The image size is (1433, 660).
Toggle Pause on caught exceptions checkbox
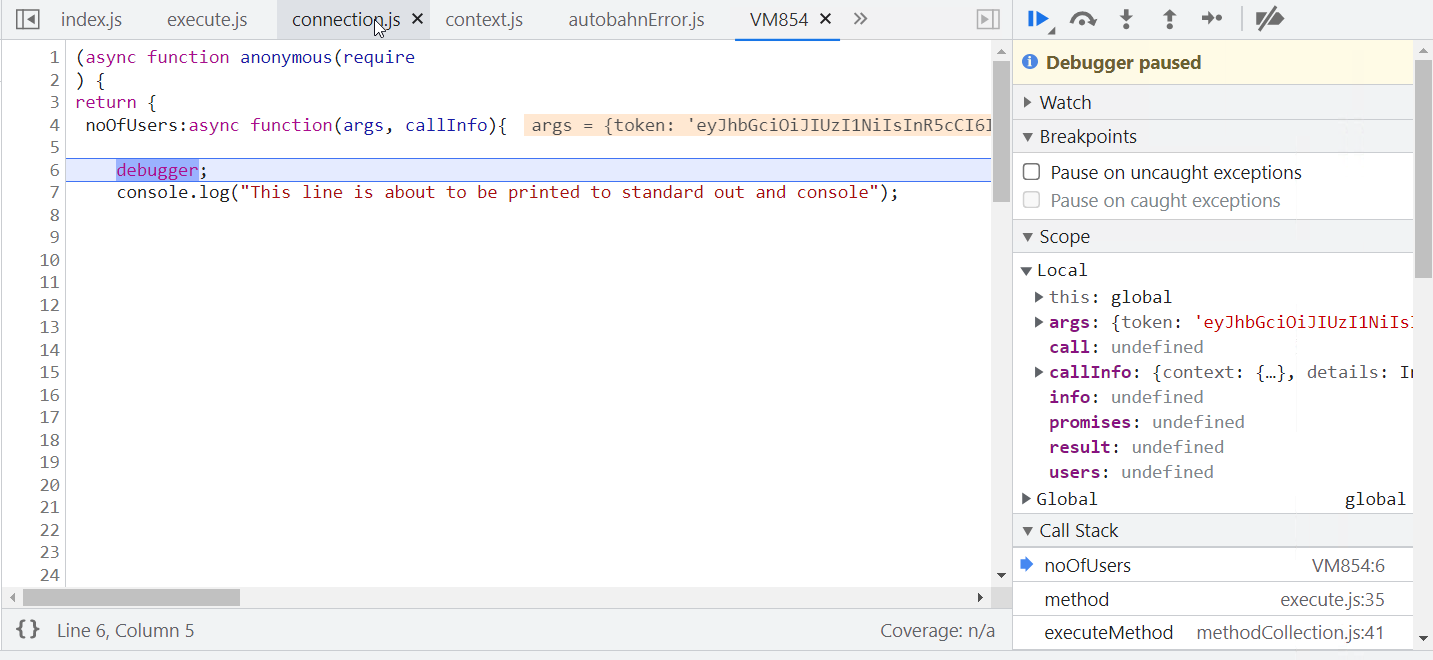pos(1032,200)
